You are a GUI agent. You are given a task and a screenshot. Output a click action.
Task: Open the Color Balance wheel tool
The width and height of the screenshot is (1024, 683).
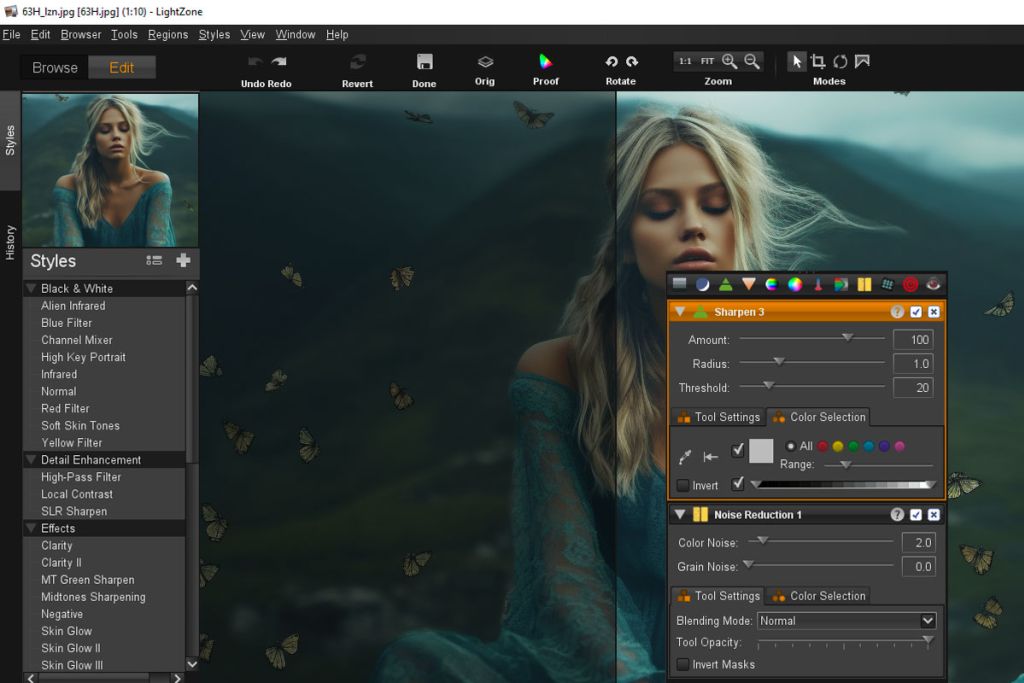(x=796, y=283)
